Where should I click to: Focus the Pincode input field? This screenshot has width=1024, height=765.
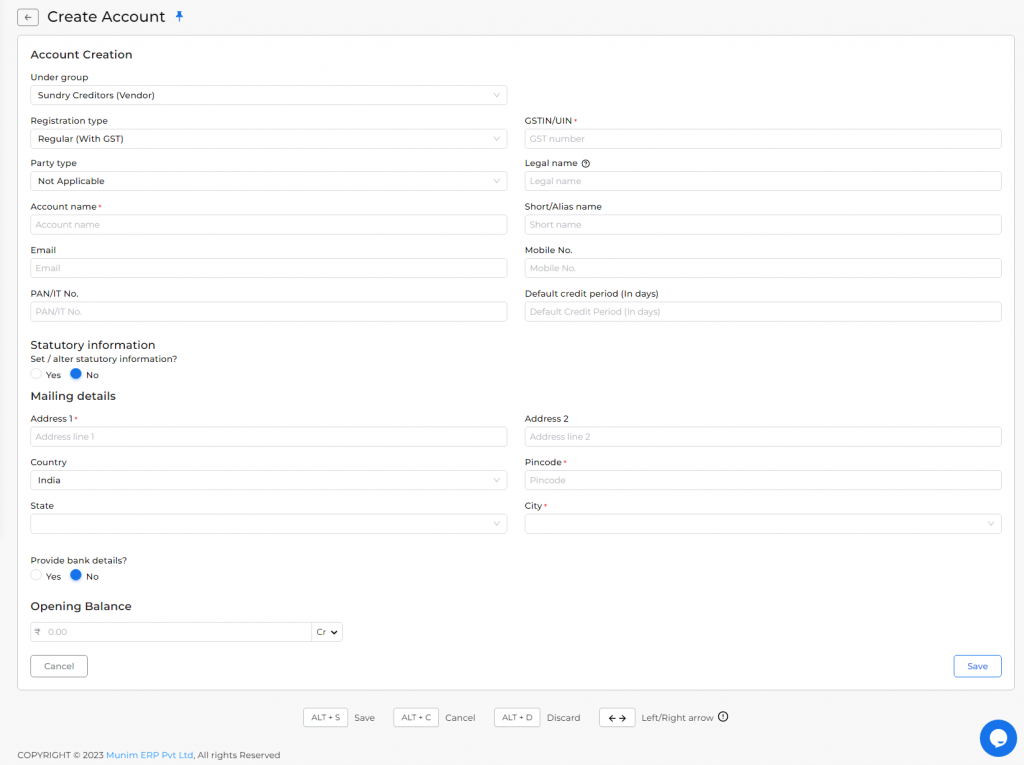tap(763, 480)
